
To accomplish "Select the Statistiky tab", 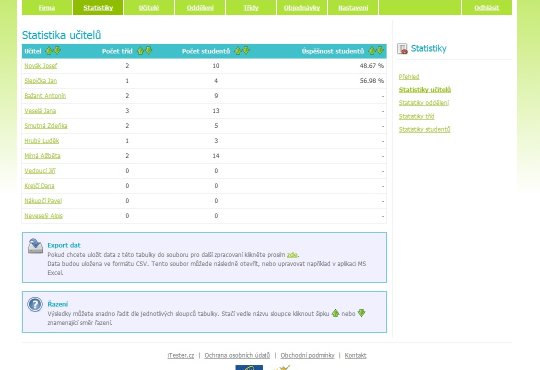I will point(98,8).
